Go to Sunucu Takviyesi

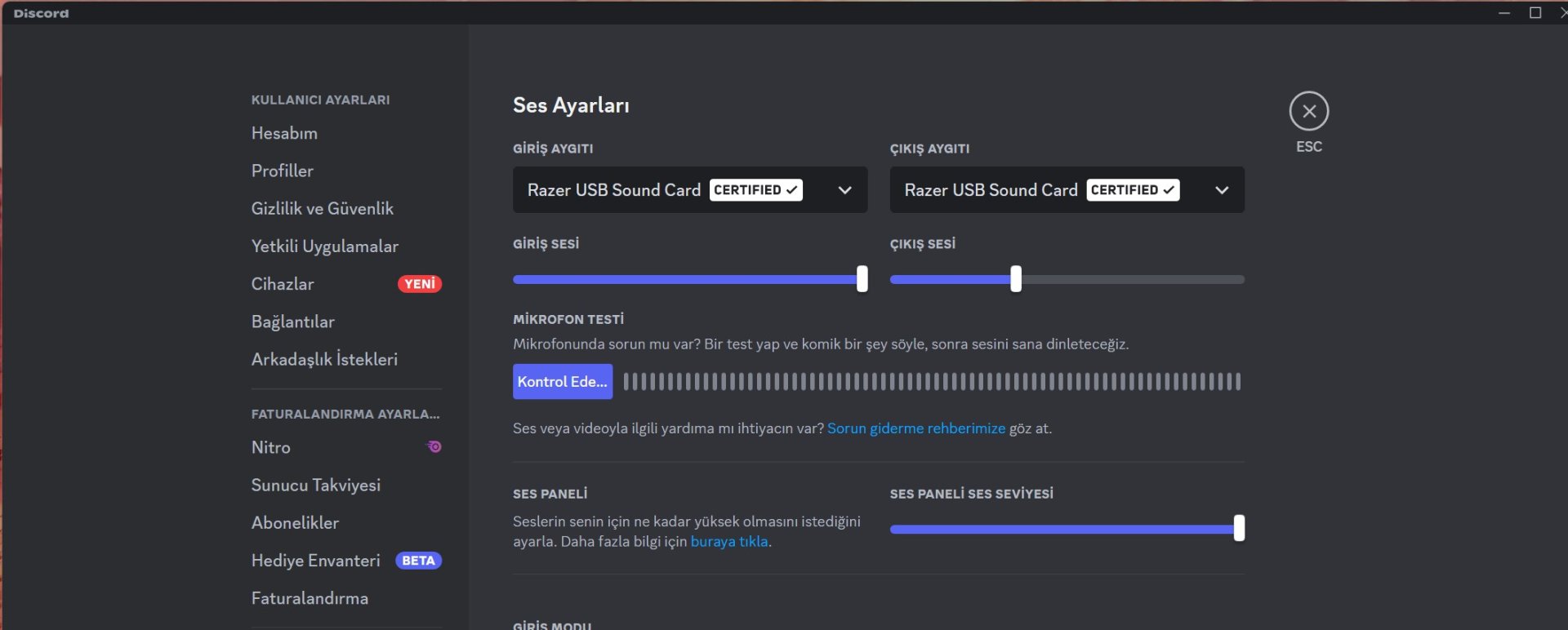316,485
